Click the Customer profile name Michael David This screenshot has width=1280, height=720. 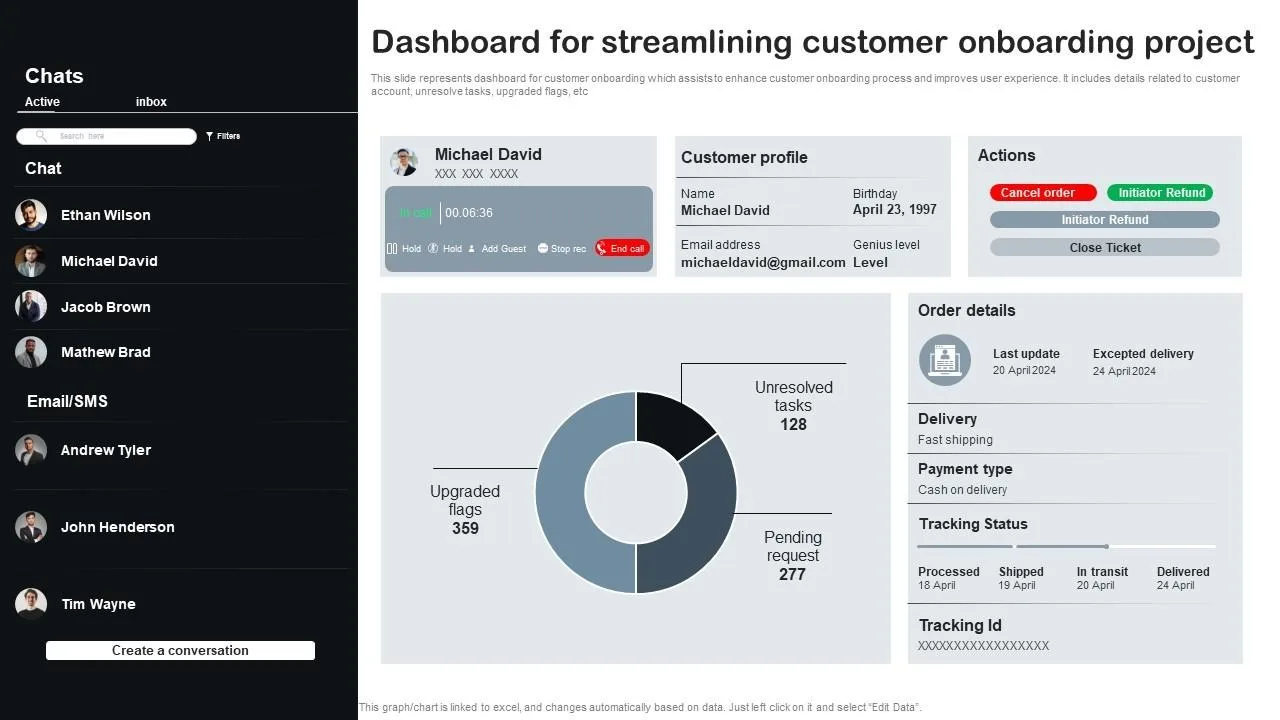(725, 210)
